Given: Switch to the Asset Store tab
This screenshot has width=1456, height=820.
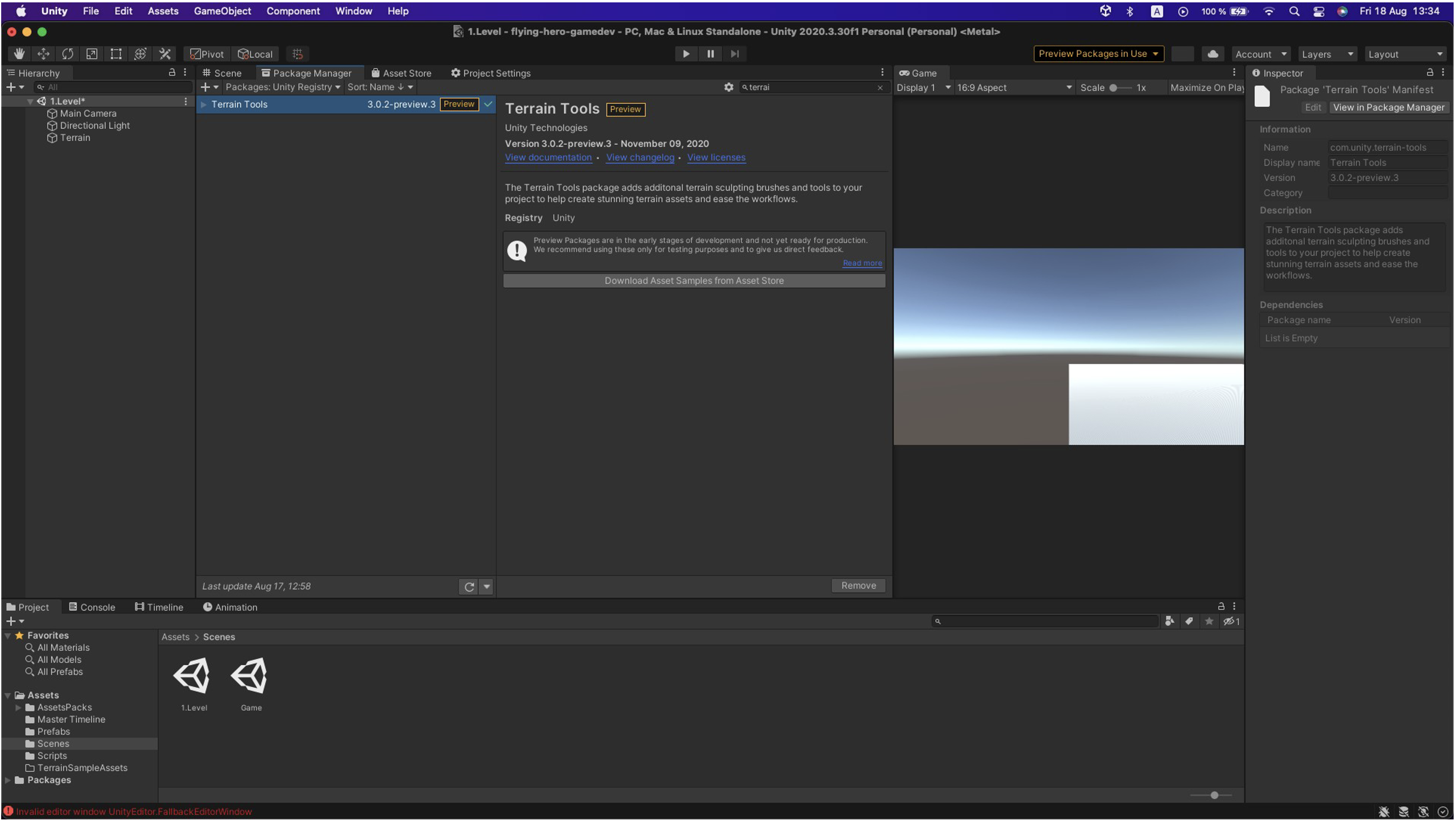Looking at the screenshot, I should pos(401,73).
